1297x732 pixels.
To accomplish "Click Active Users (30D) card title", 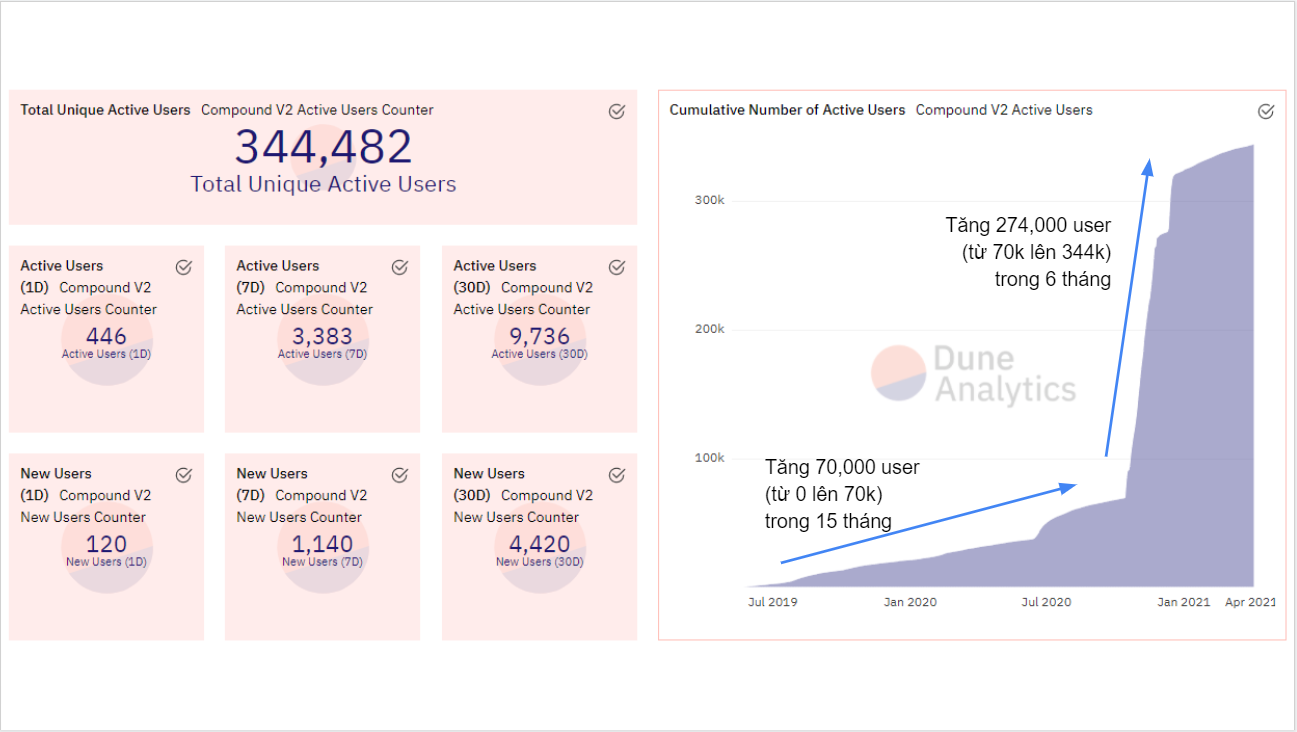I will click(495, 276).
